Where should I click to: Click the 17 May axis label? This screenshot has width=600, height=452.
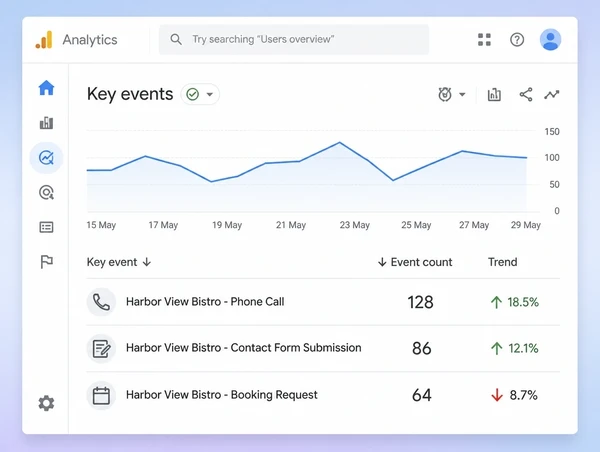point(163,225)
